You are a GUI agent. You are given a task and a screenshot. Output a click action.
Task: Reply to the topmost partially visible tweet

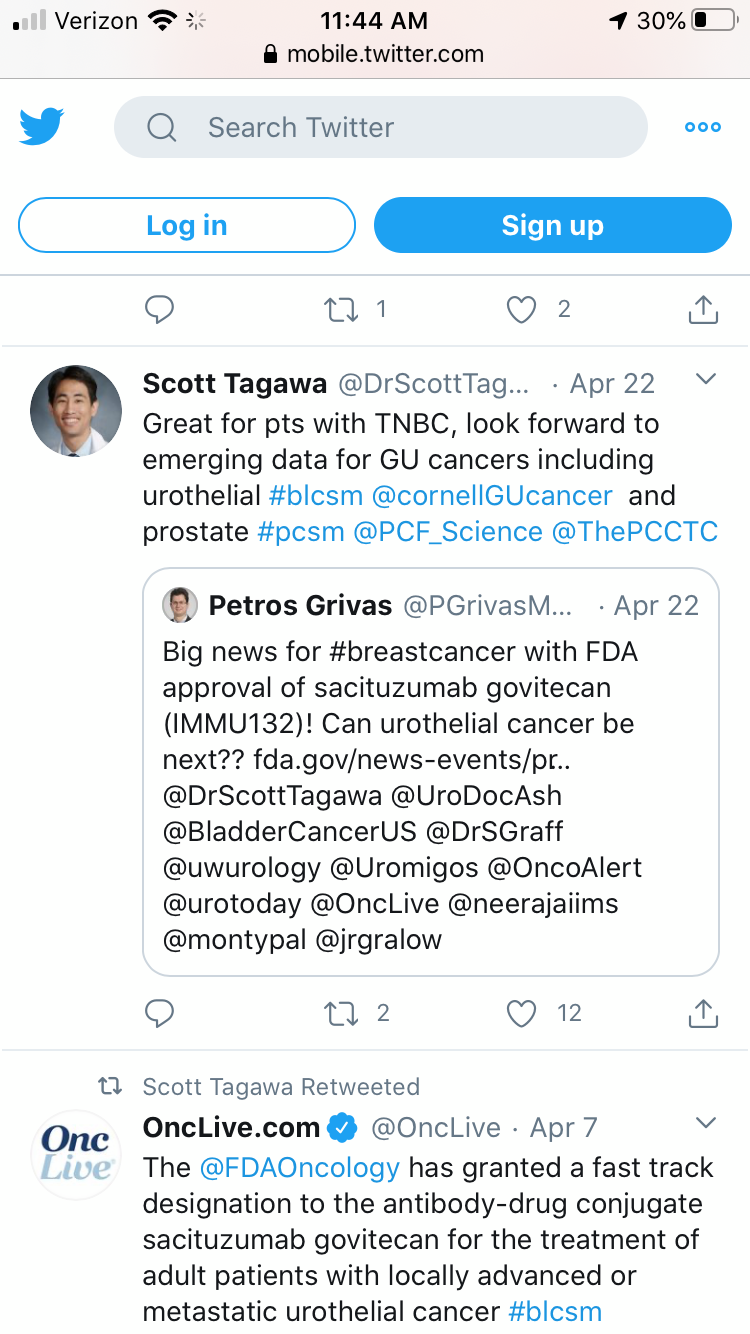point(160,310)
